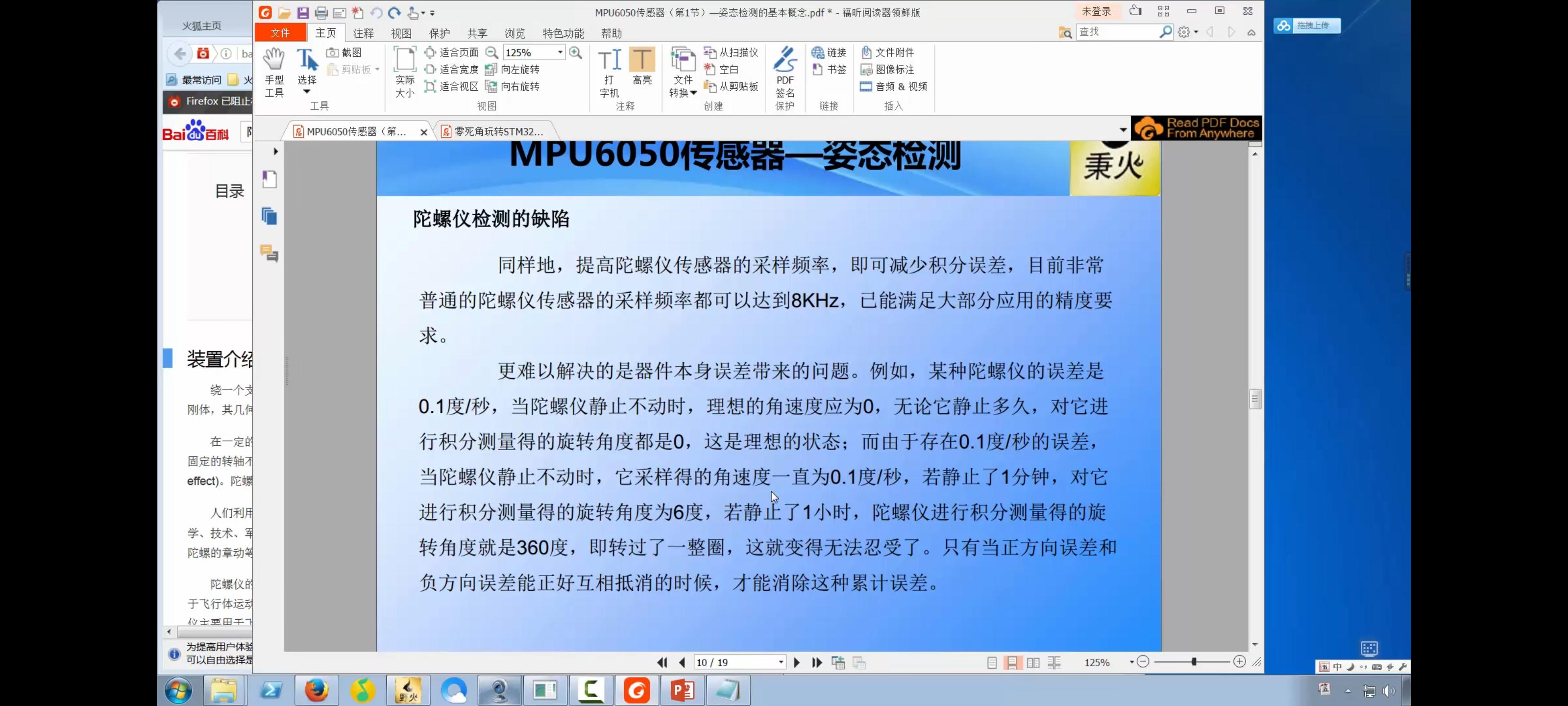Open the bookmarks panel in the sidebar
This screenshot has width=1568, height=706.
(269, 180)
